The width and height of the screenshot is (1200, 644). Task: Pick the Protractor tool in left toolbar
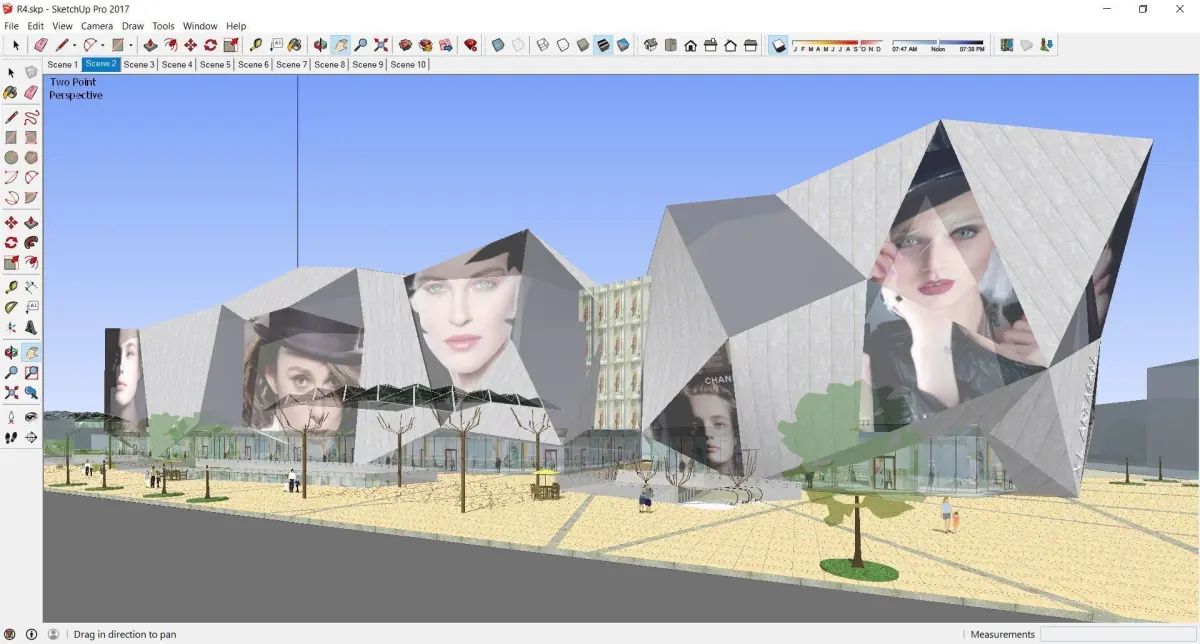(x=11, y=306)
